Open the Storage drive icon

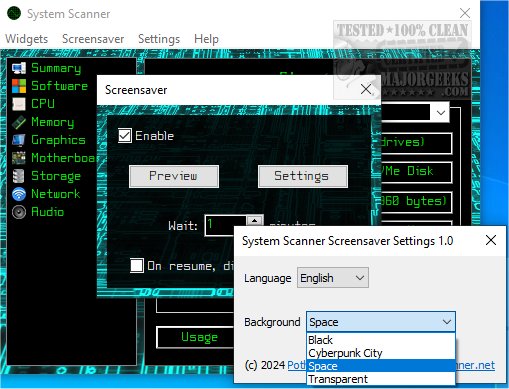[19, 176]
